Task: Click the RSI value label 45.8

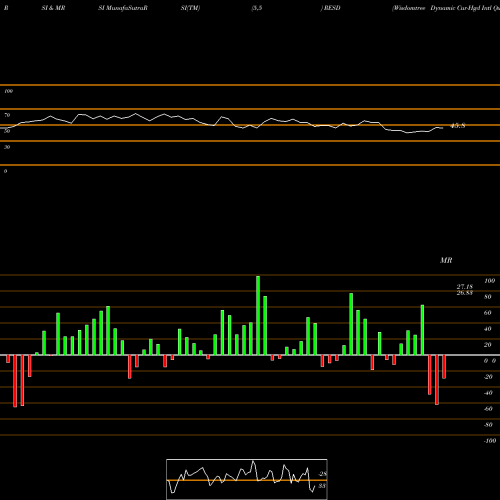Action: [458, 126]
